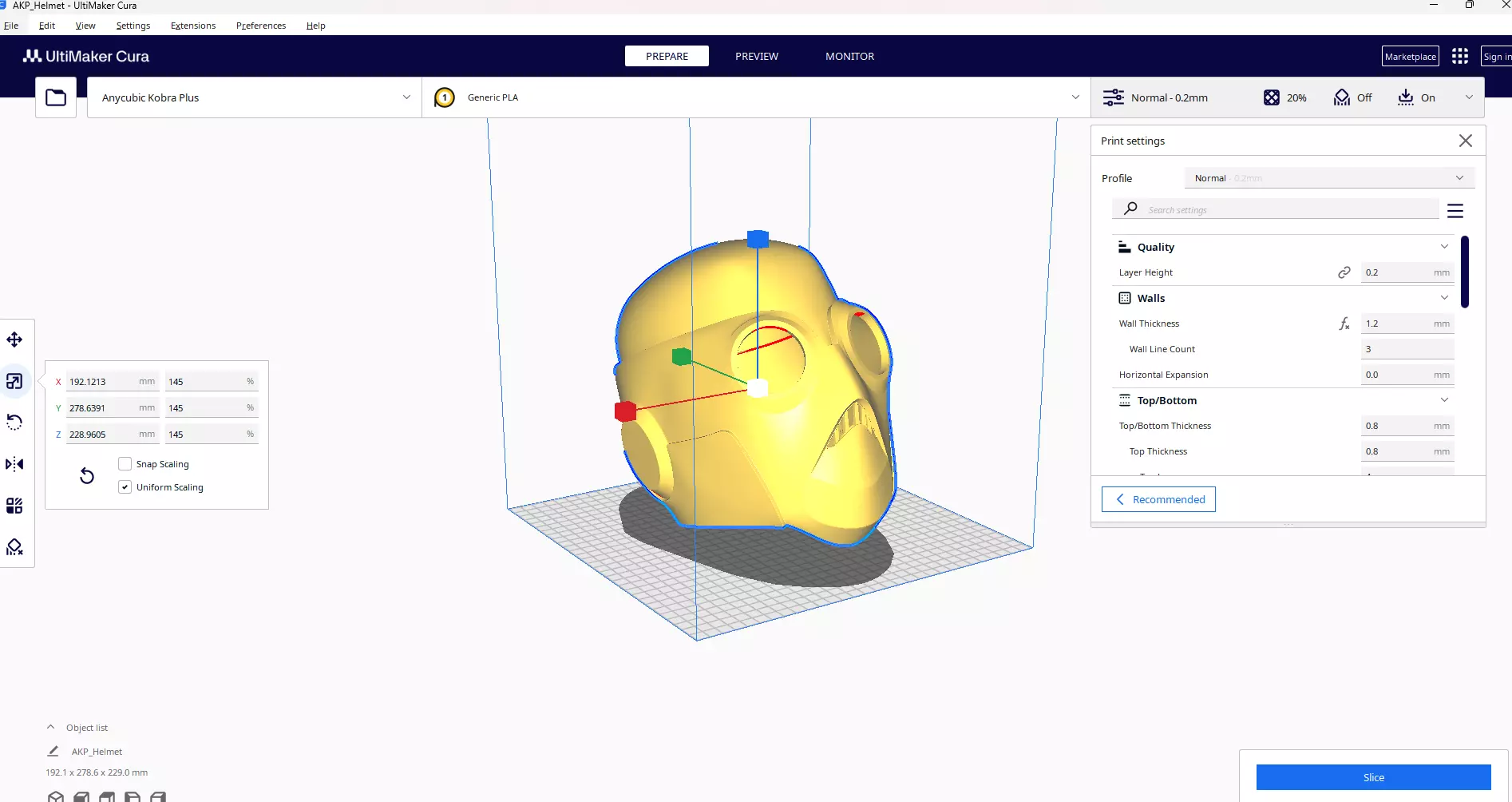Click the pencil icon beside AKP_Helmet
Screen dimensions: 1512x802
coord(53,751)
